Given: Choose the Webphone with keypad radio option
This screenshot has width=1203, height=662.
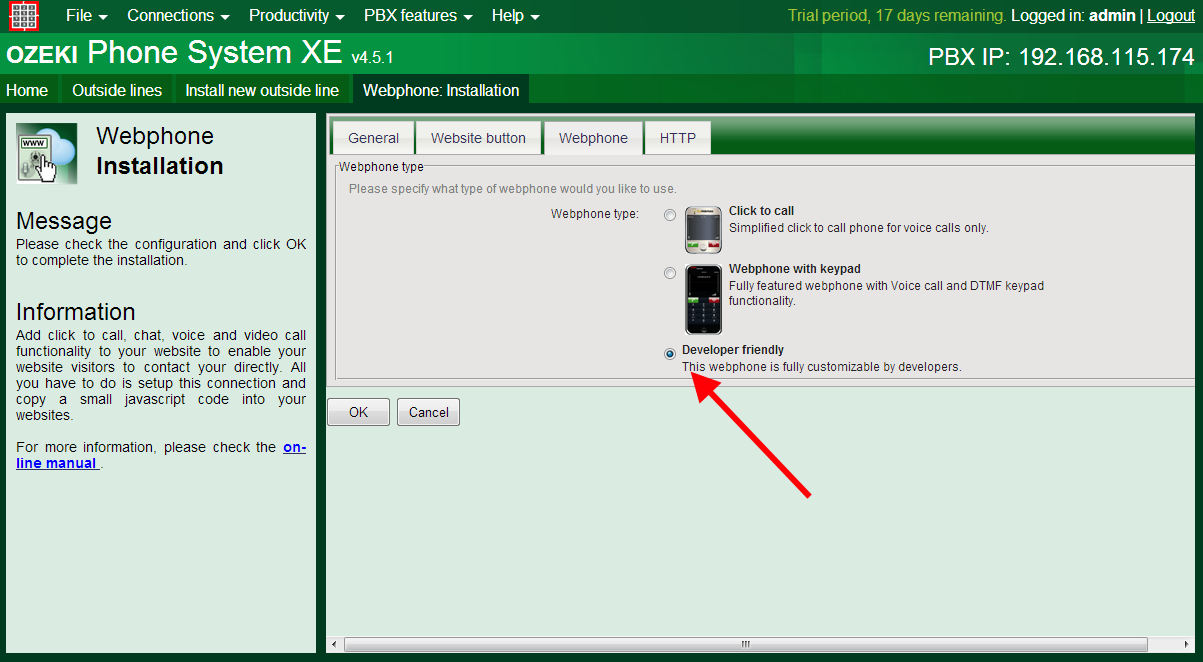Looking at the screenshot, I should (x=670, y=273).
